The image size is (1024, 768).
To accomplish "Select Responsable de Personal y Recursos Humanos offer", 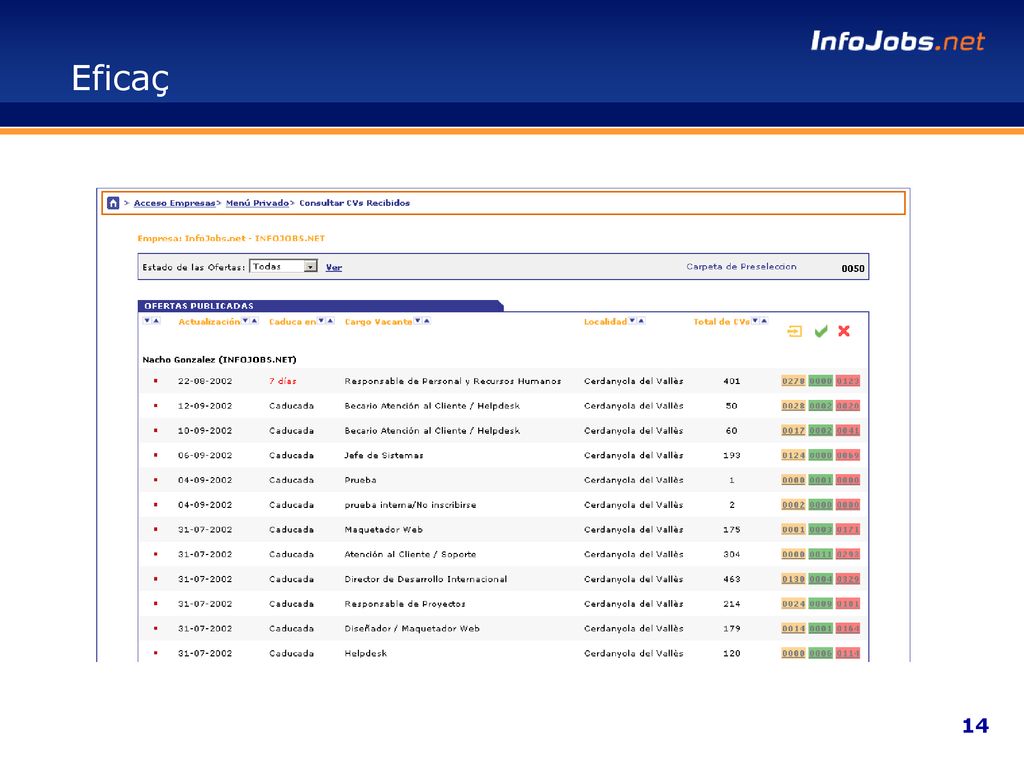I will (453, 381).
